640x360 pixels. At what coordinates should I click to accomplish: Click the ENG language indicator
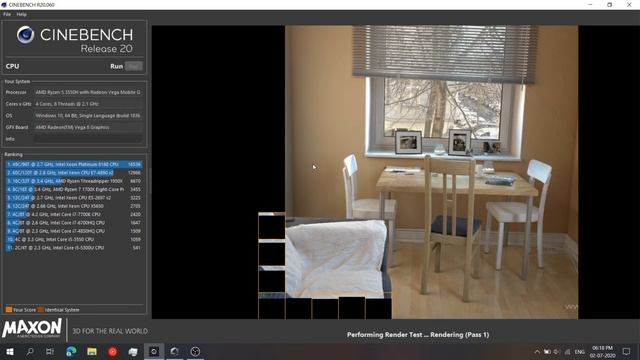point(580,352)
